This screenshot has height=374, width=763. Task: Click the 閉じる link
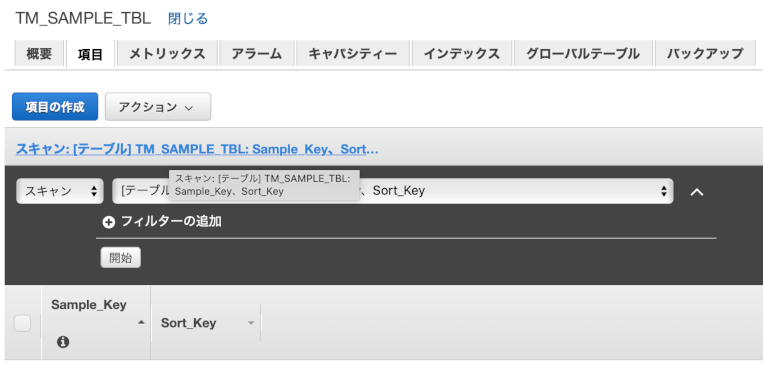coord(188,19)
